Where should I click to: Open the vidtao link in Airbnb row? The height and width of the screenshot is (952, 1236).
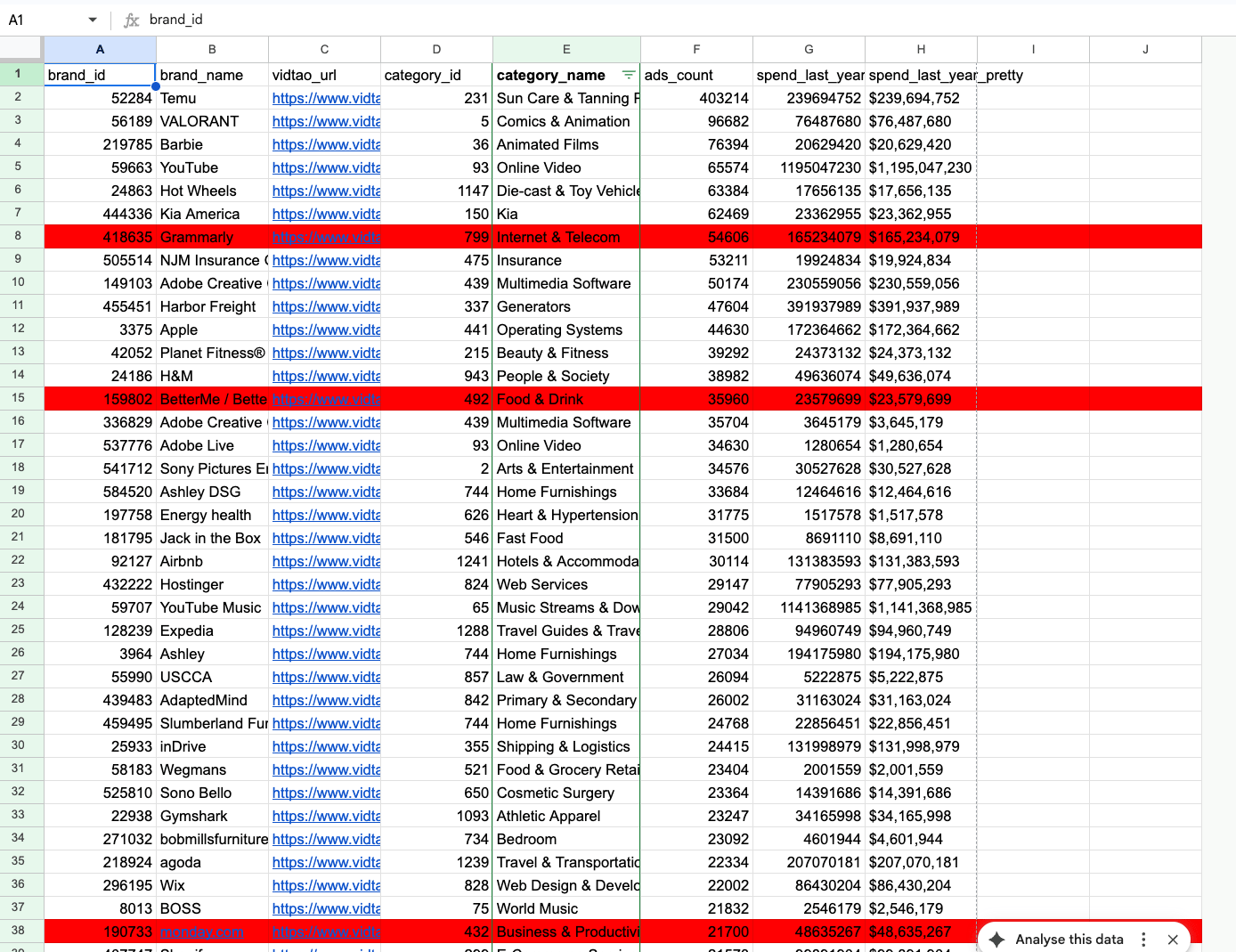pyautogui.click(x=326, y=561)
